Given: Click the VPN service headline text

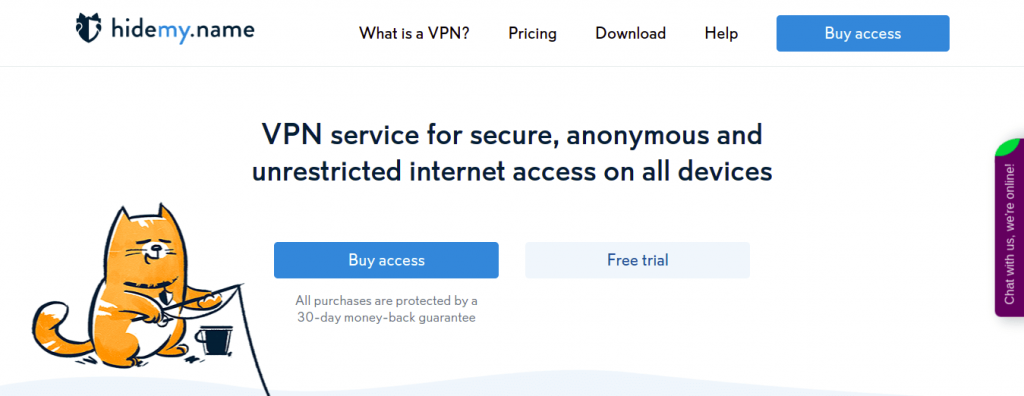Looking at the screenshot, I should (512, 154).
